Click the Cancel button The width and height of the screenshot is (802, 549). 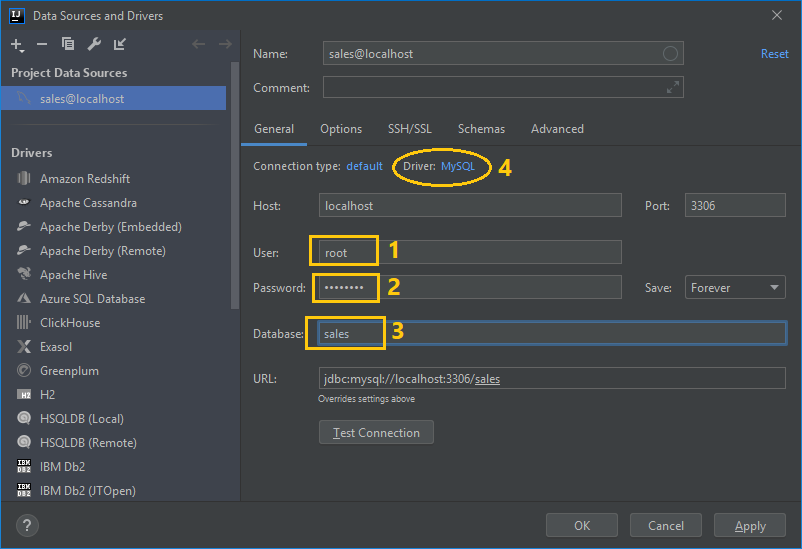[x=665, y=525]
